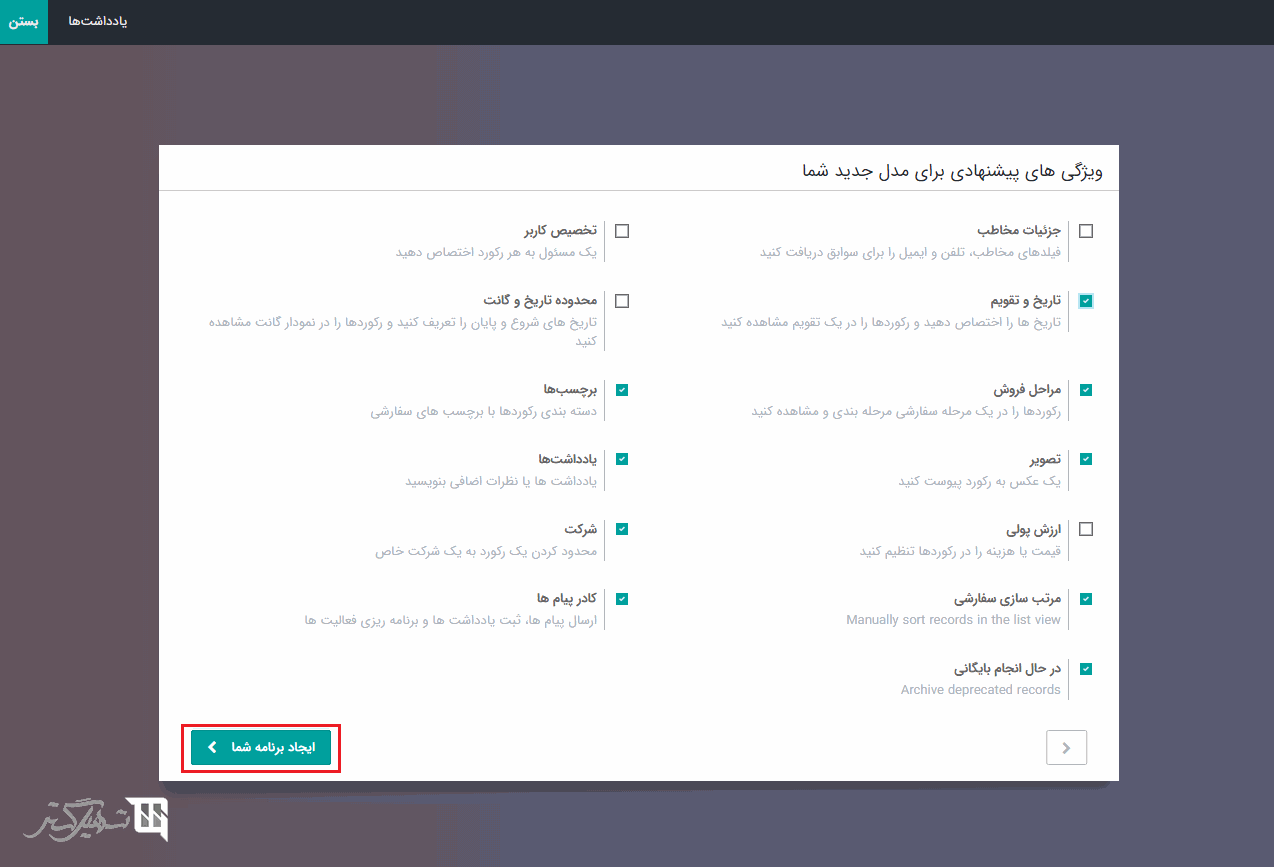Image resolution: width=1274 pixels, height=867 pixels.
Task: Toggle the یادداشت‌ها feature checkbox
Action: [622, 459]
